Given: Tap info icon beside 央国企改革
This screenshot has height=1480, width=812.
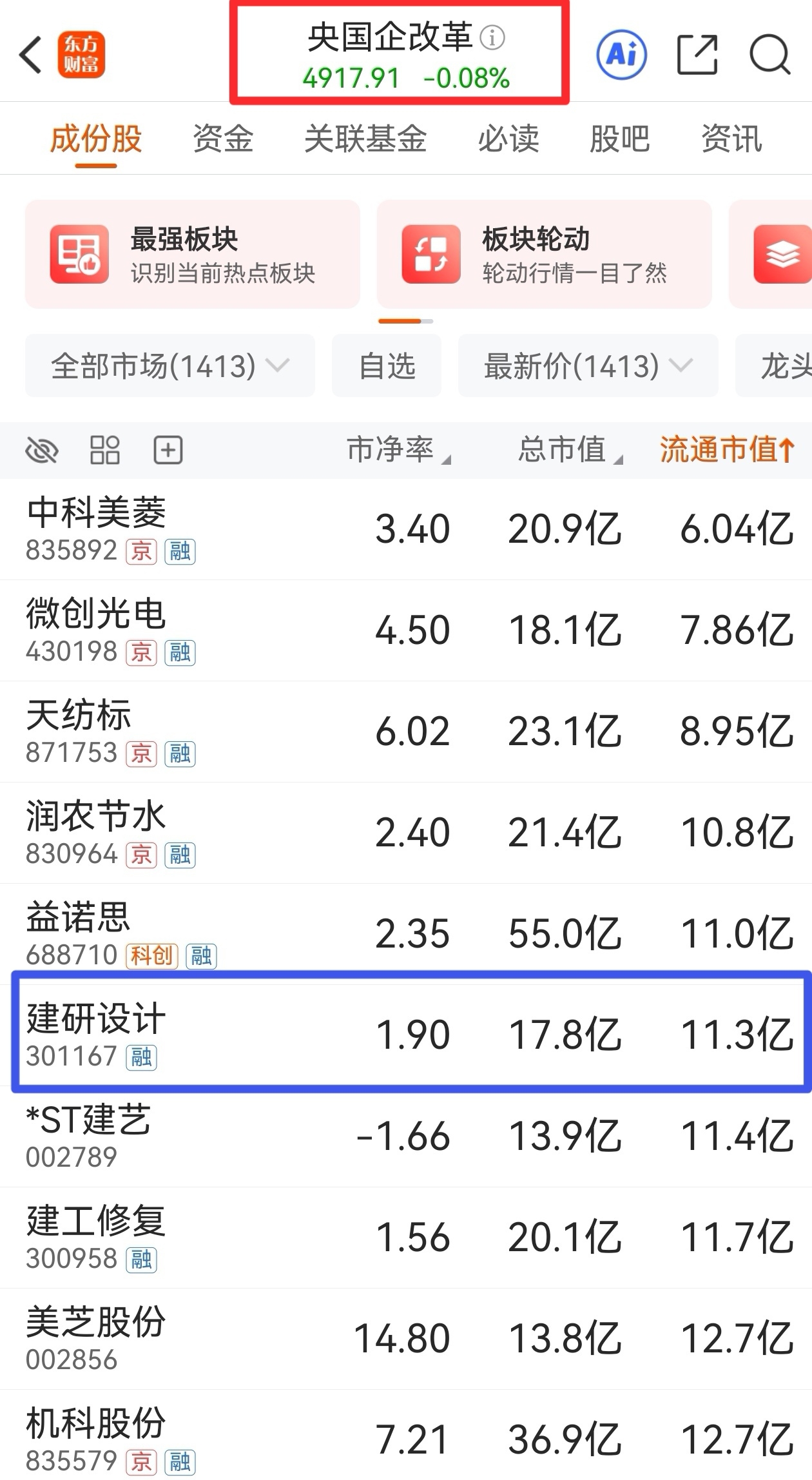Looking at the screenshot, I should pyautogui.click(x=492, y=37).
